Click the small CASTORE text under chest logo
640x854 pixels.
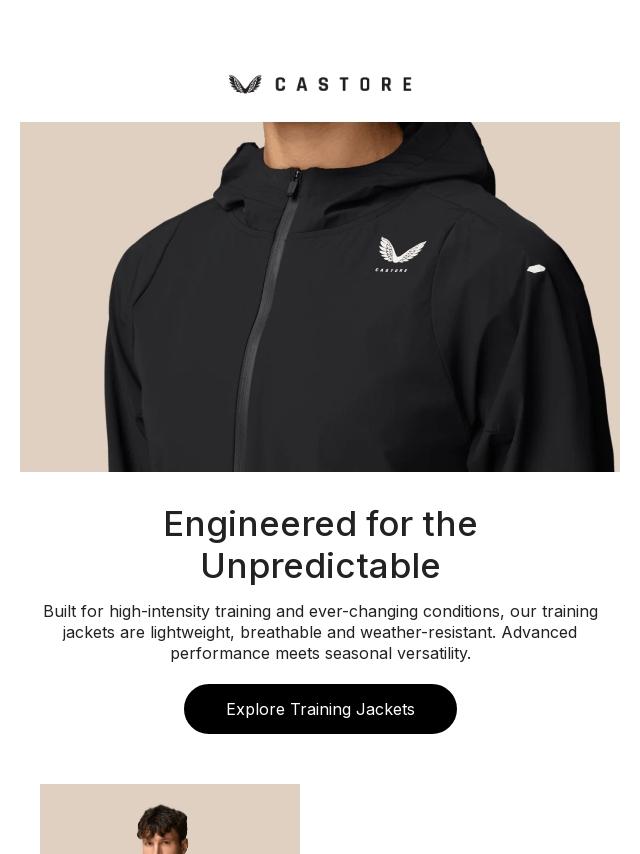(392, 270)
